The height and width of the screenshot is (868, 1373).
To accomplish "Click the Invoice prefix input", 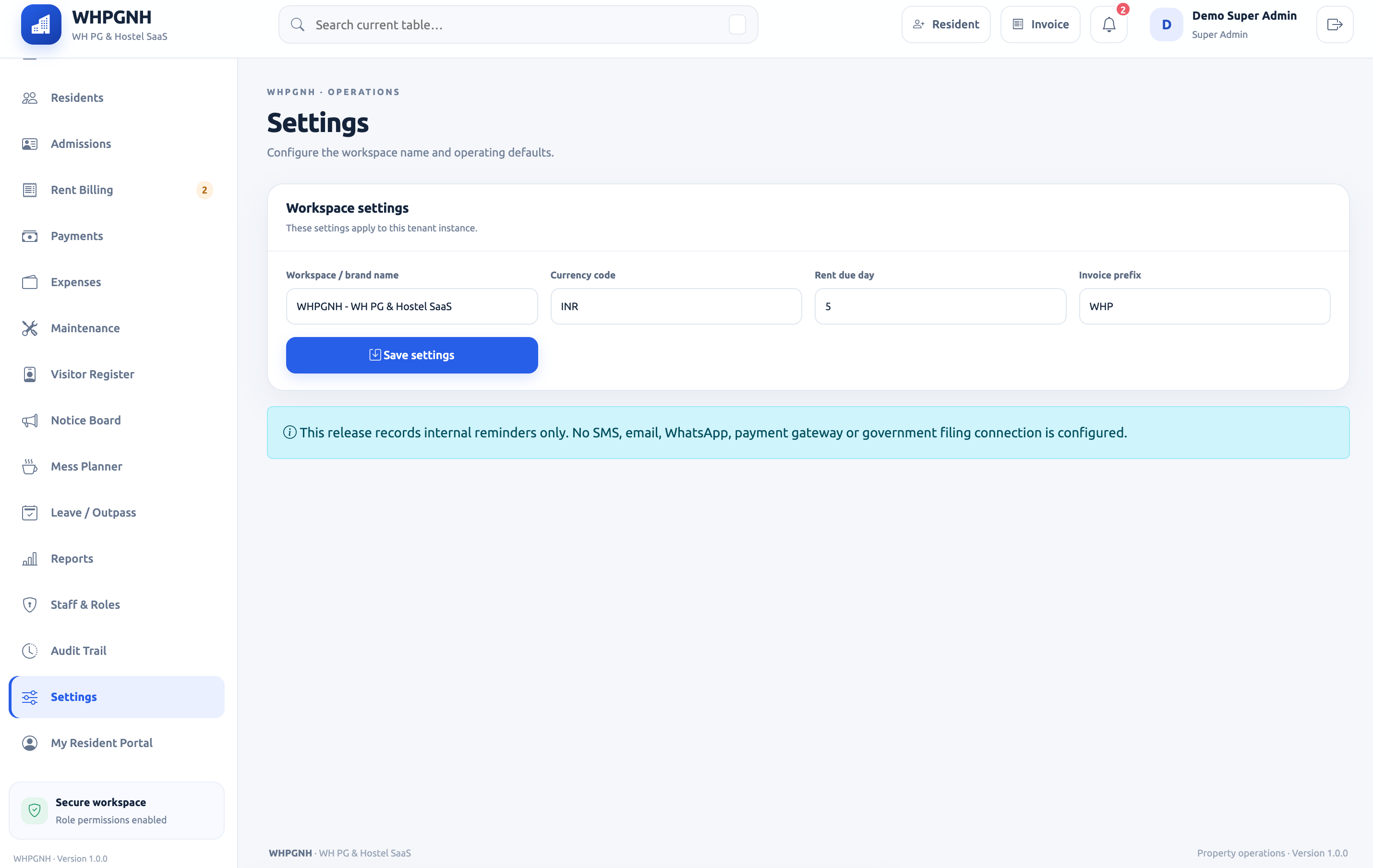I will (1204, 306).
